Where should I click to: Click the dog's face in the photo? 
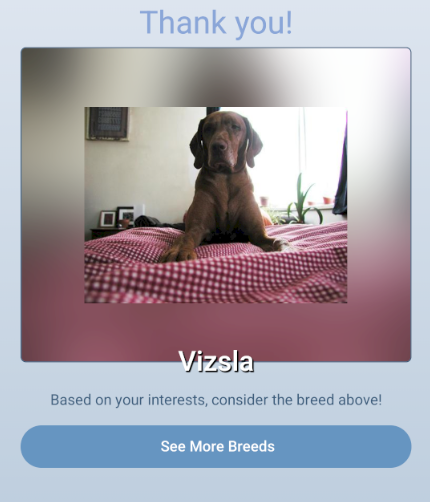pyautogui.click(x=221, y=142)
